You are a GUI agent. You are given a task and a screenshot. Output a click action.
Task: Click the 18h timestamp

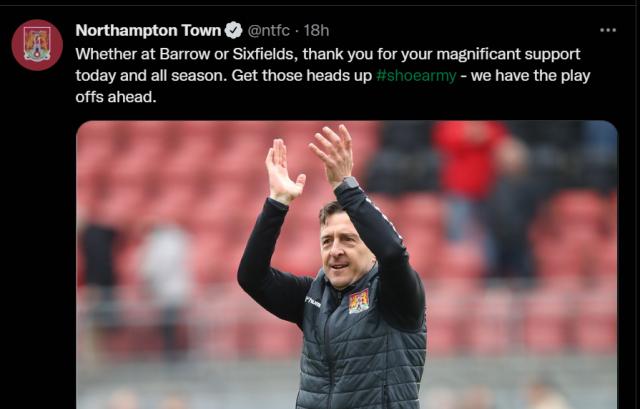316,30
